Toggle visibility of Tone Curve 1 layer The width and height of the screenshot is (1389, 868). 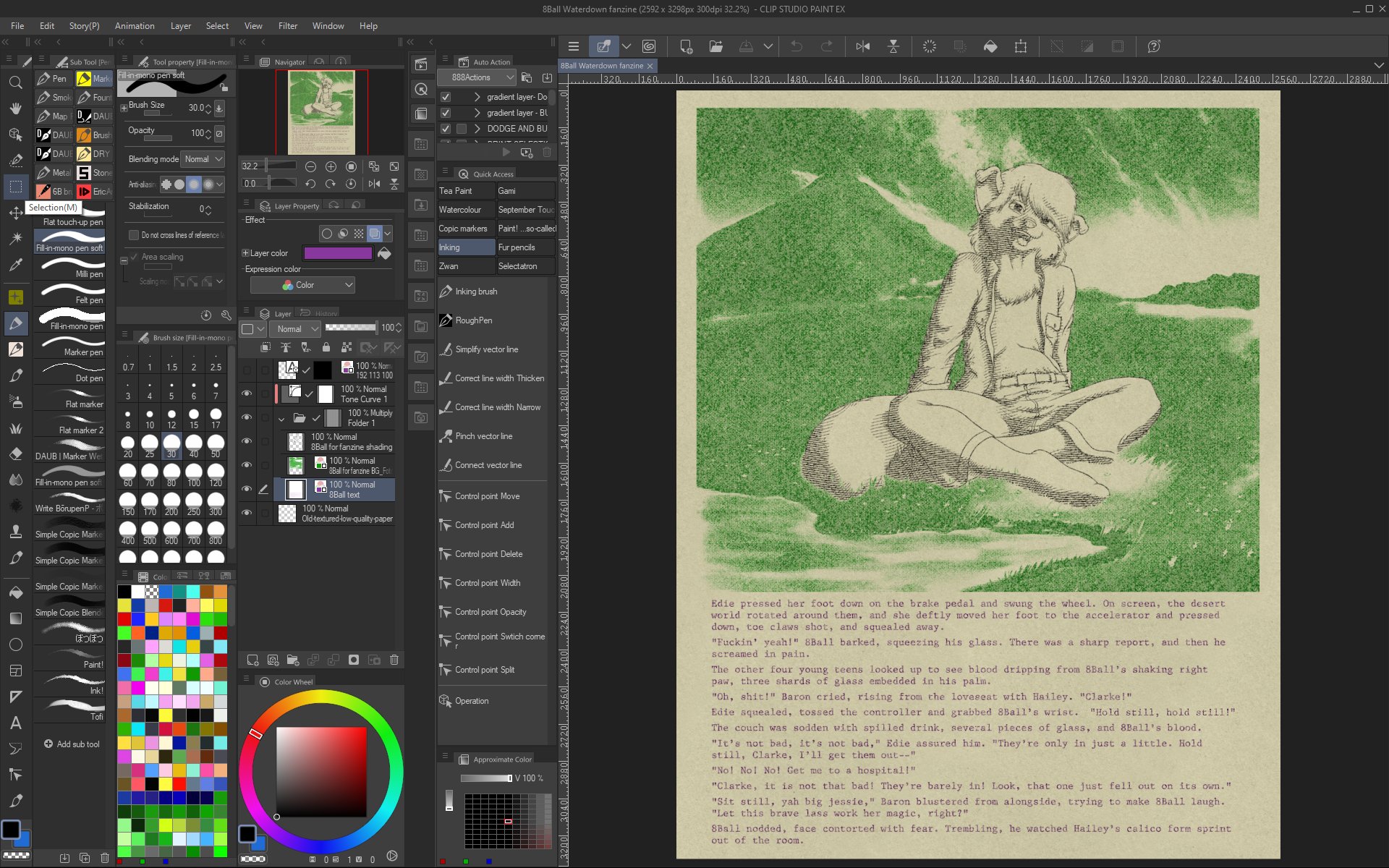[x=247, y=394]
